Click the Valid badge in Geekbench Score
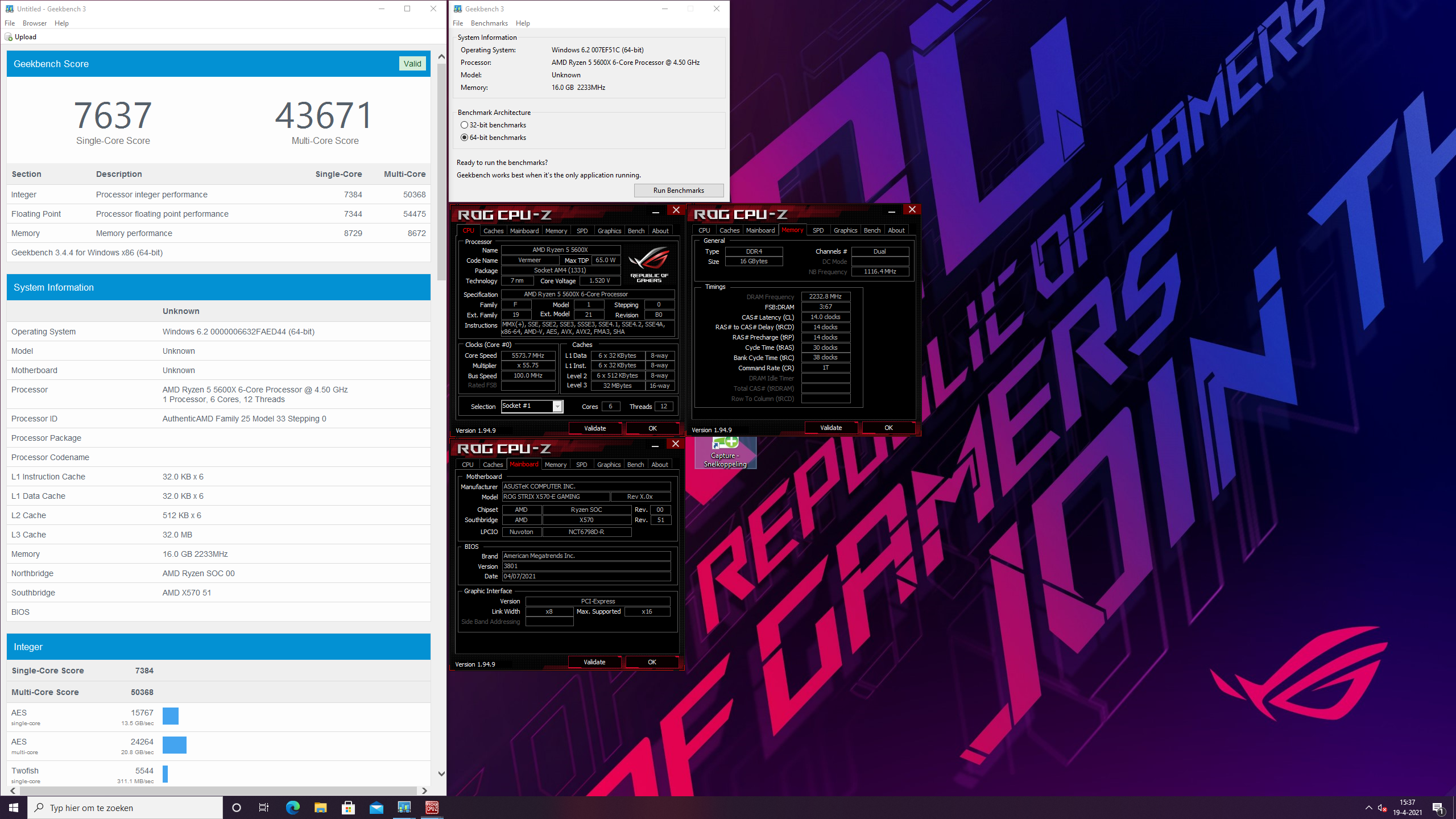 click(x=412, y=64)
